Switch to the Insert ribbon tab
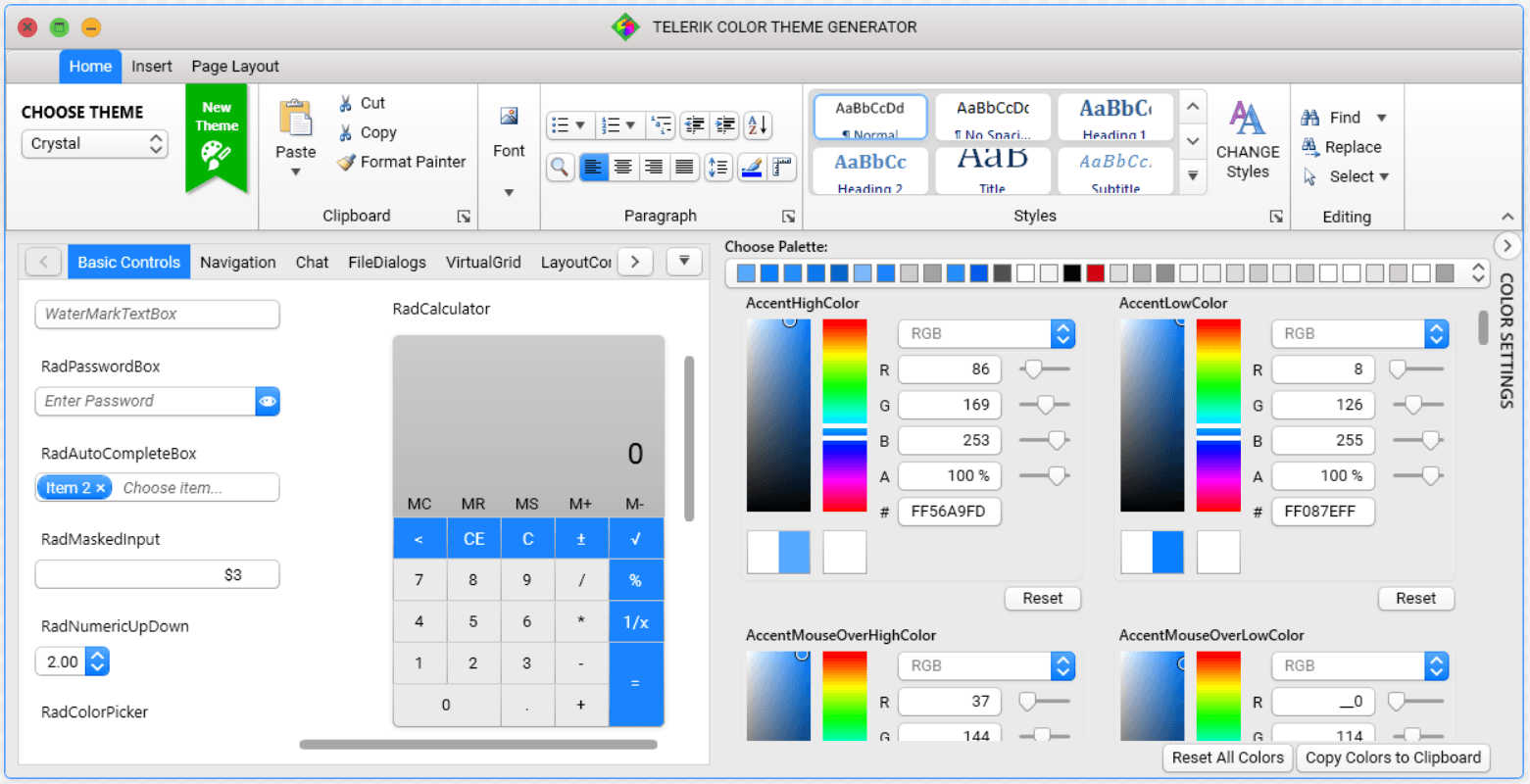The image size is (1530, 784). coord(152,67)
